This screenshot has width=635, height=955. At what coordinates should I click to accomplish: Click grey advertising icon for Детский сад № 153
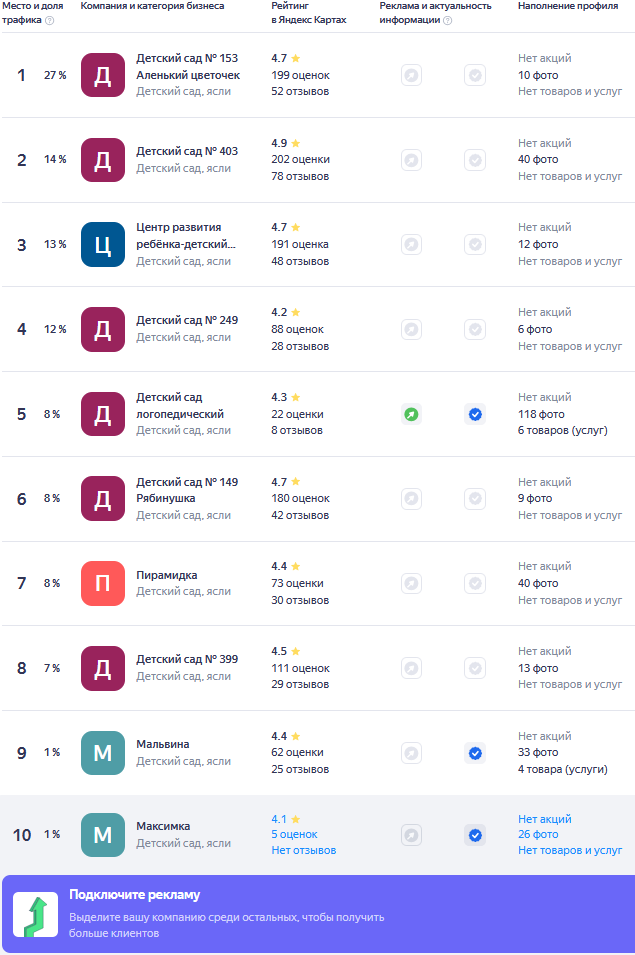(411, 75)
